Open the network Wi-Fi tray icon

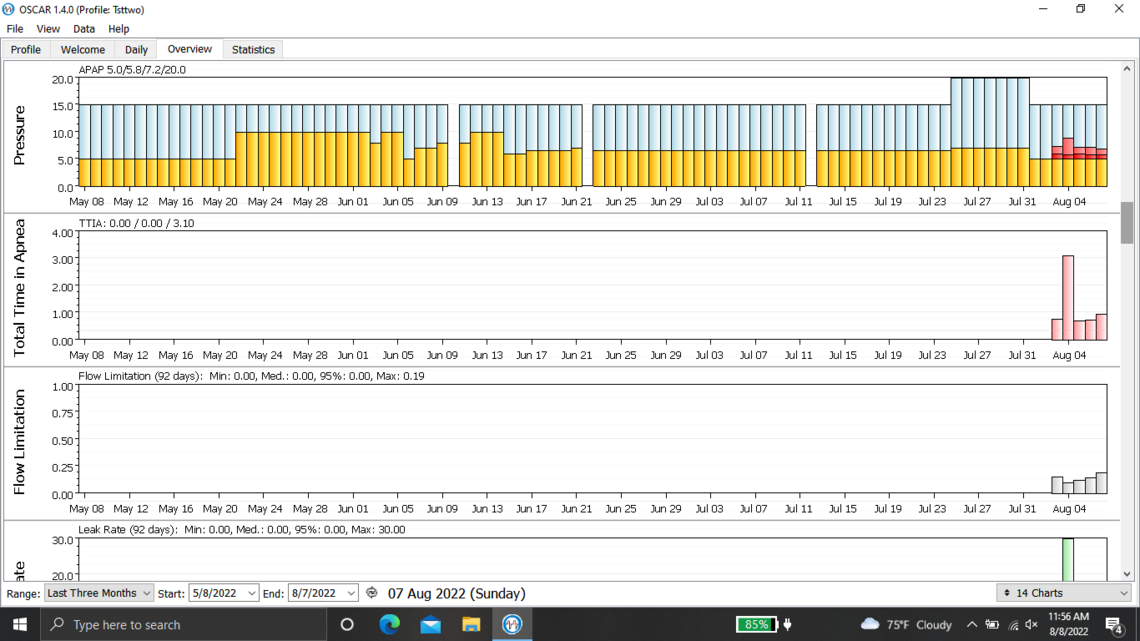coord(1013,624)
